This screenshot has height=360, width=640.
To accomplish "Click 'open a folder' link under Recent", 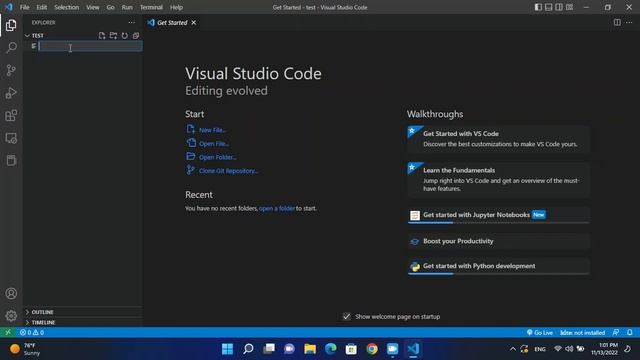I will (277, 208).
